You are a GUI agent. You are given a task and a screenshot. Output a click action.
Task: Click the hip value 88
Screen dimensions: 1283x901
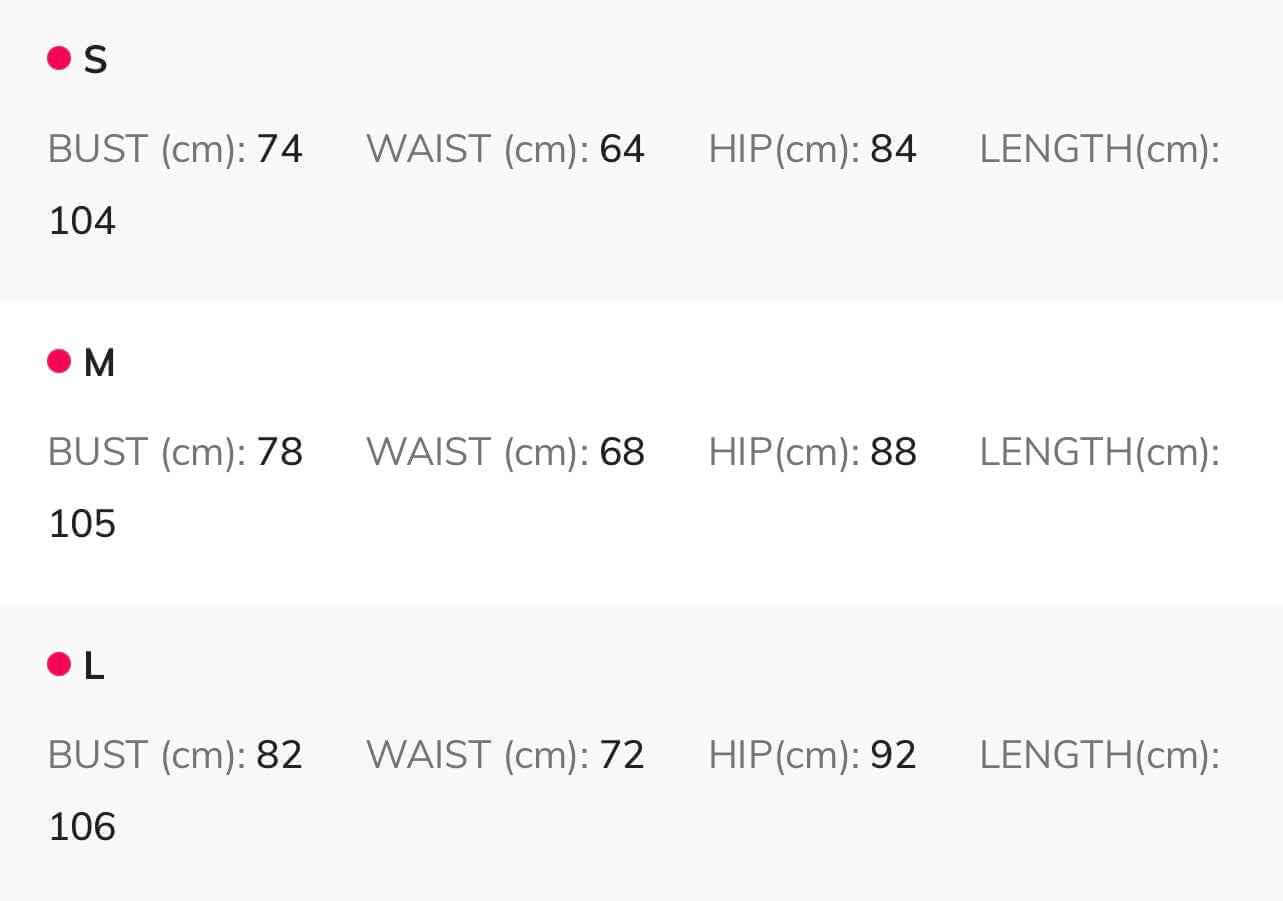(893, 453)
